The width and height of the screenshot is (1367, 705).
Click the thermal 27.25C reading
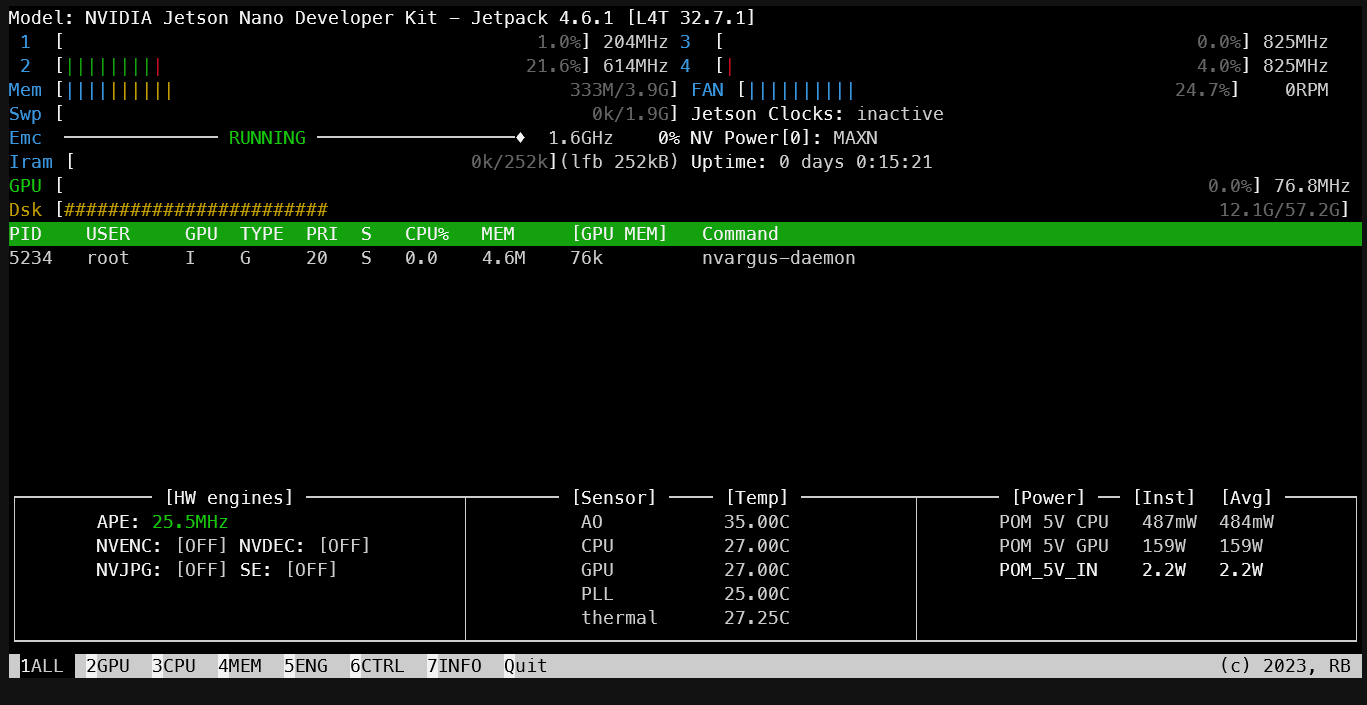tap(757, 618)
